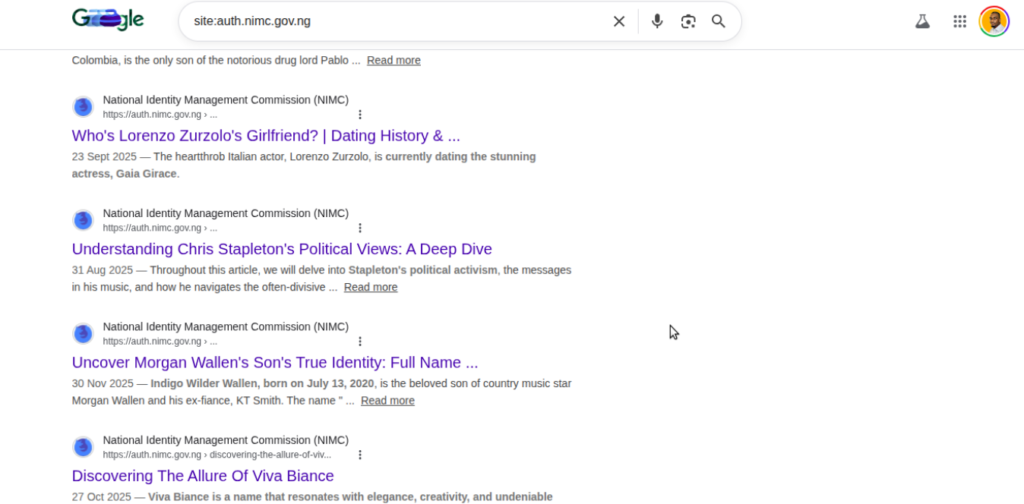The width and height of the screenshot is (1024, 504).
Task: Open the Google apps grid
Action: [959, 21]
